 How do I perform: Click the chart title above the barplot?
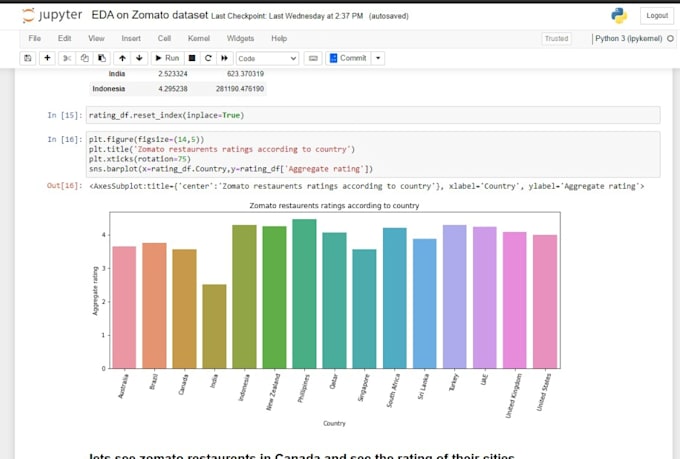(x=334, y=206)
